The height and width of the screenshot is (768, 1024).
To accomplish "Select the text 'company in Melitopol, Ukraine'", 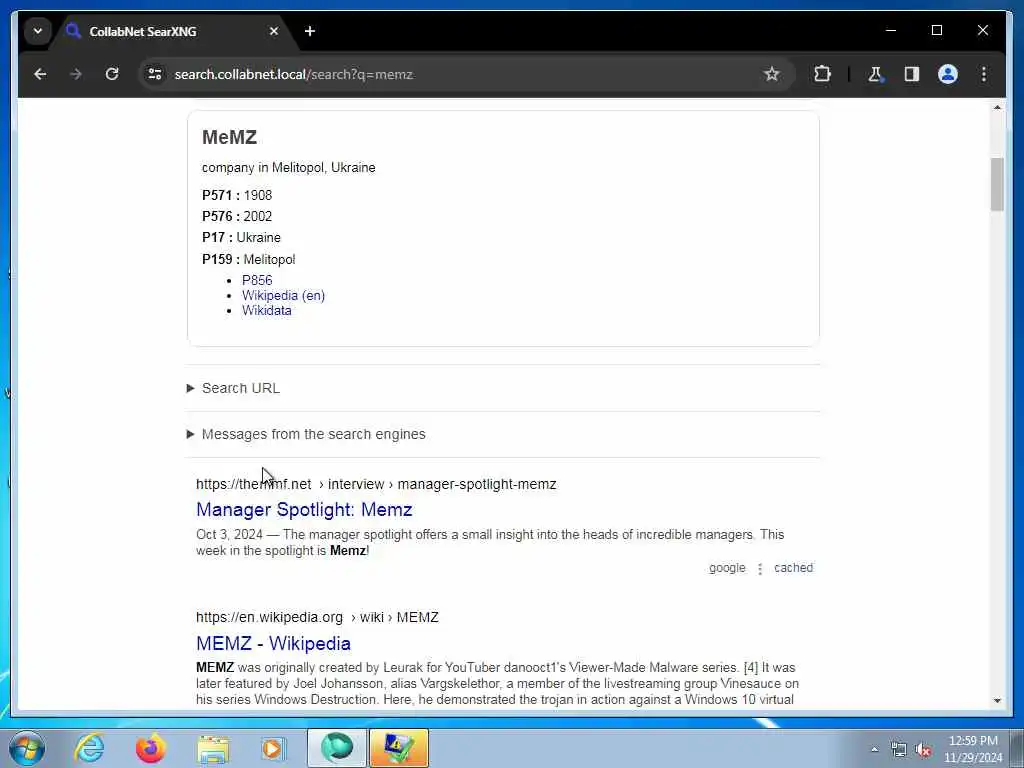I will point(289,167).
